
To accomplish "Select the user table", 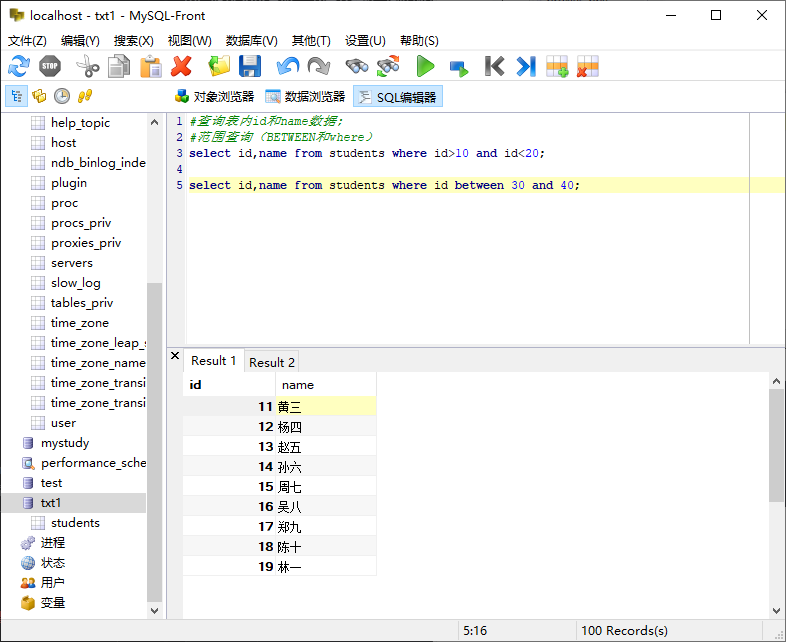I will pyautogui.click(x=63, y=423).
